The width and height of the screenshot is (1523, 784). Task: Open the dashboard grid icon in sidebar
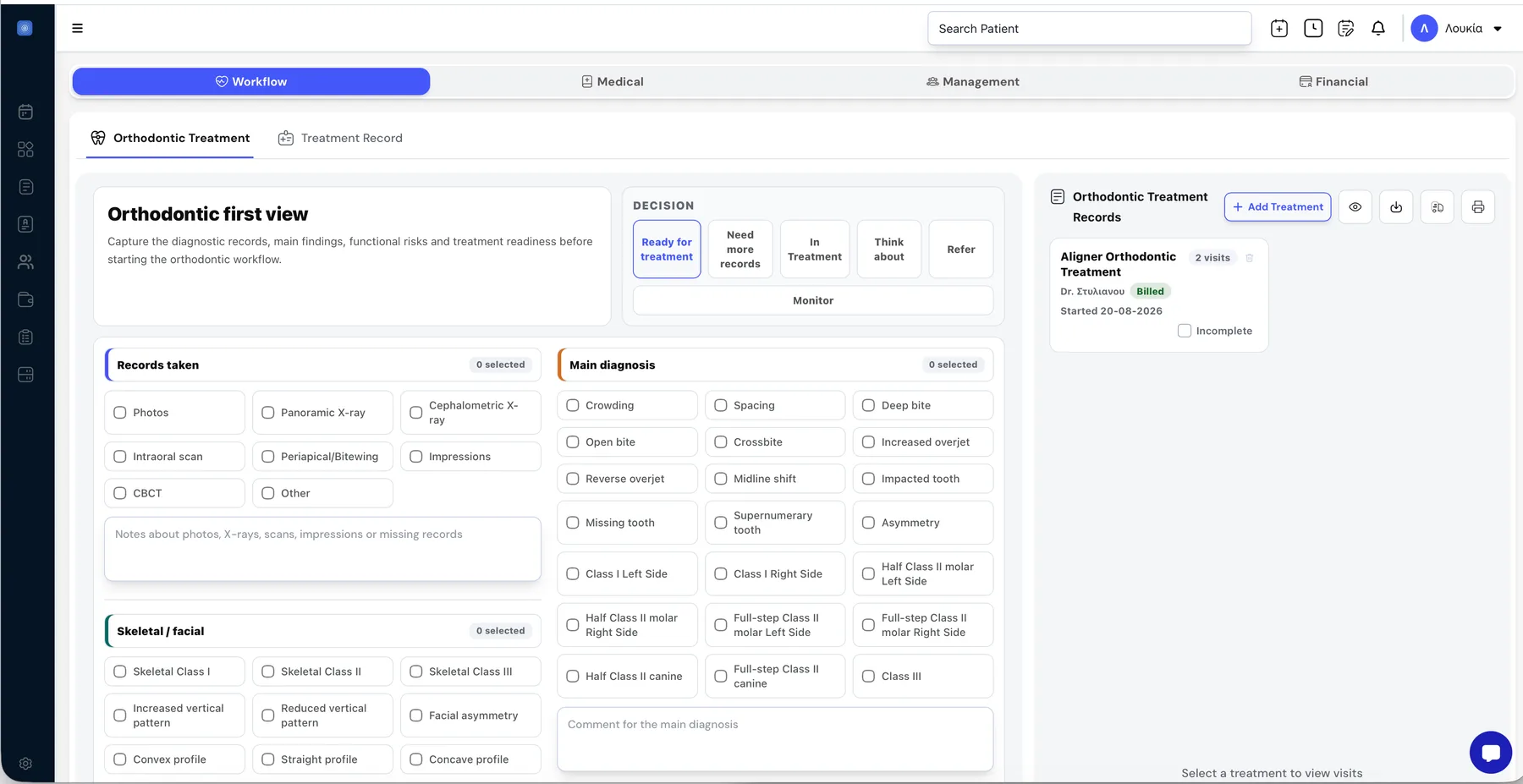coord(26,149)
